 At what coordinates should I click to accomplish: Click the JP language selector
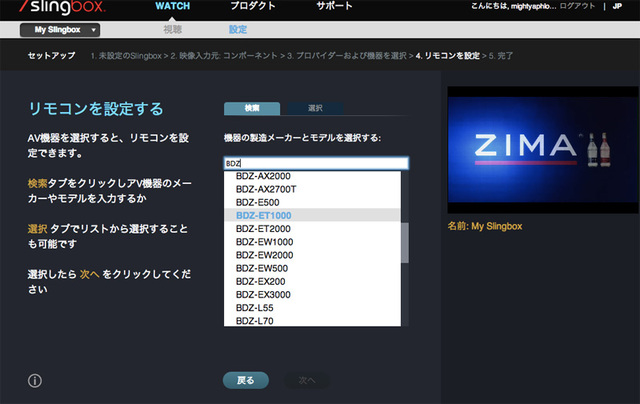[x=617, y=6]
